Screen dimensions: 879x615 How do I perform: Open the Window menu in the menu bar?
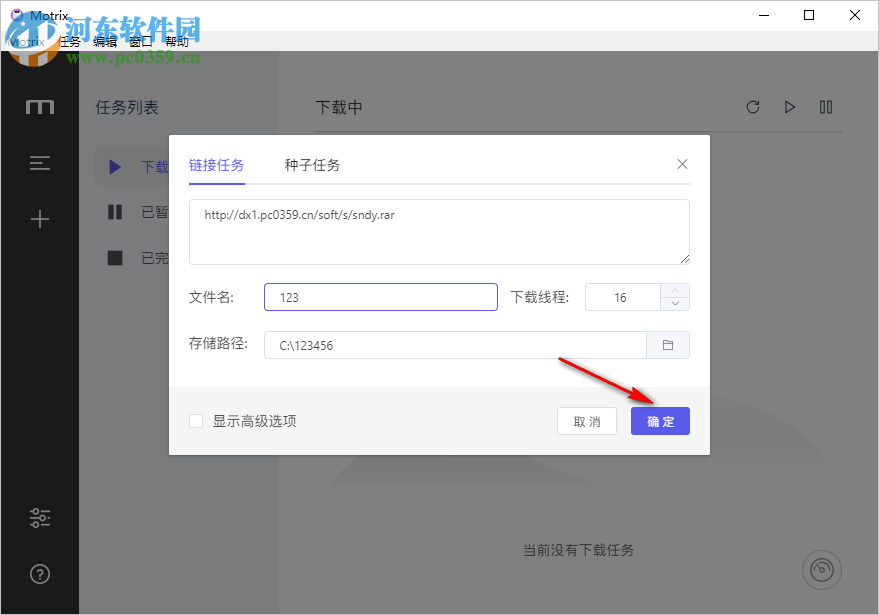click(140, 41)
